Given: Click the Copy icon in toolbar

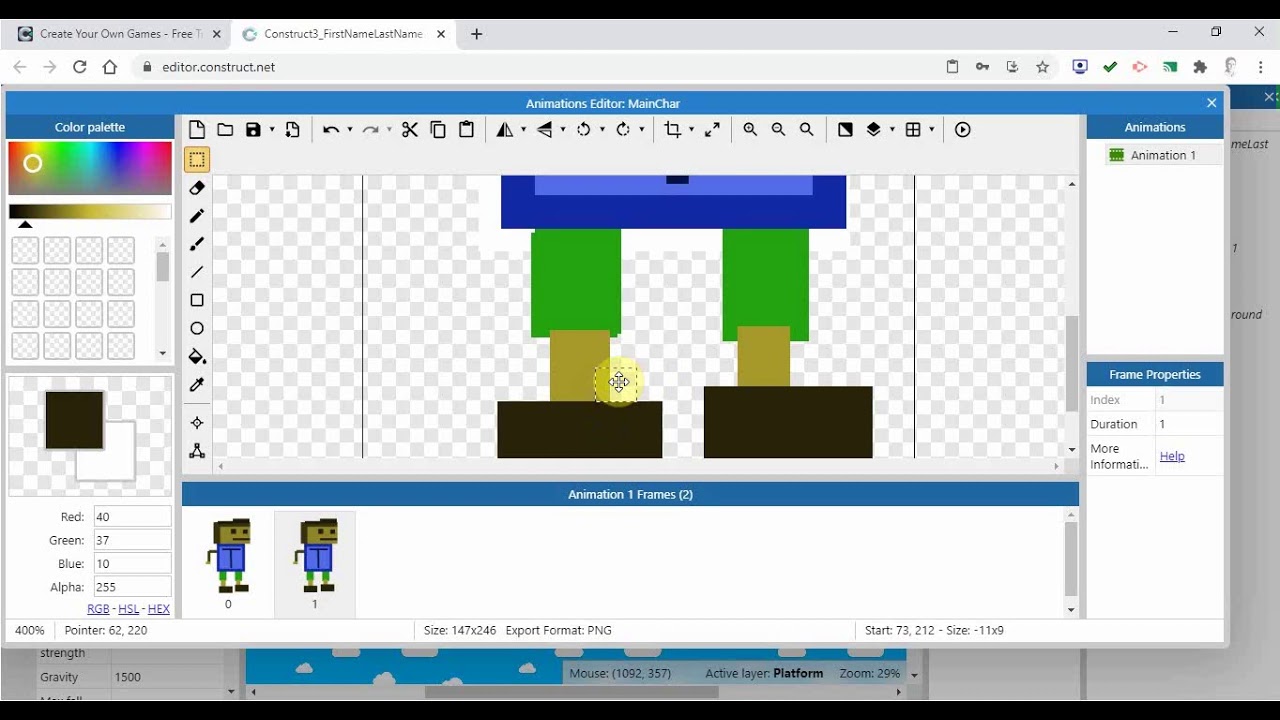Looking at the screenshot, I should coord(438,130).
